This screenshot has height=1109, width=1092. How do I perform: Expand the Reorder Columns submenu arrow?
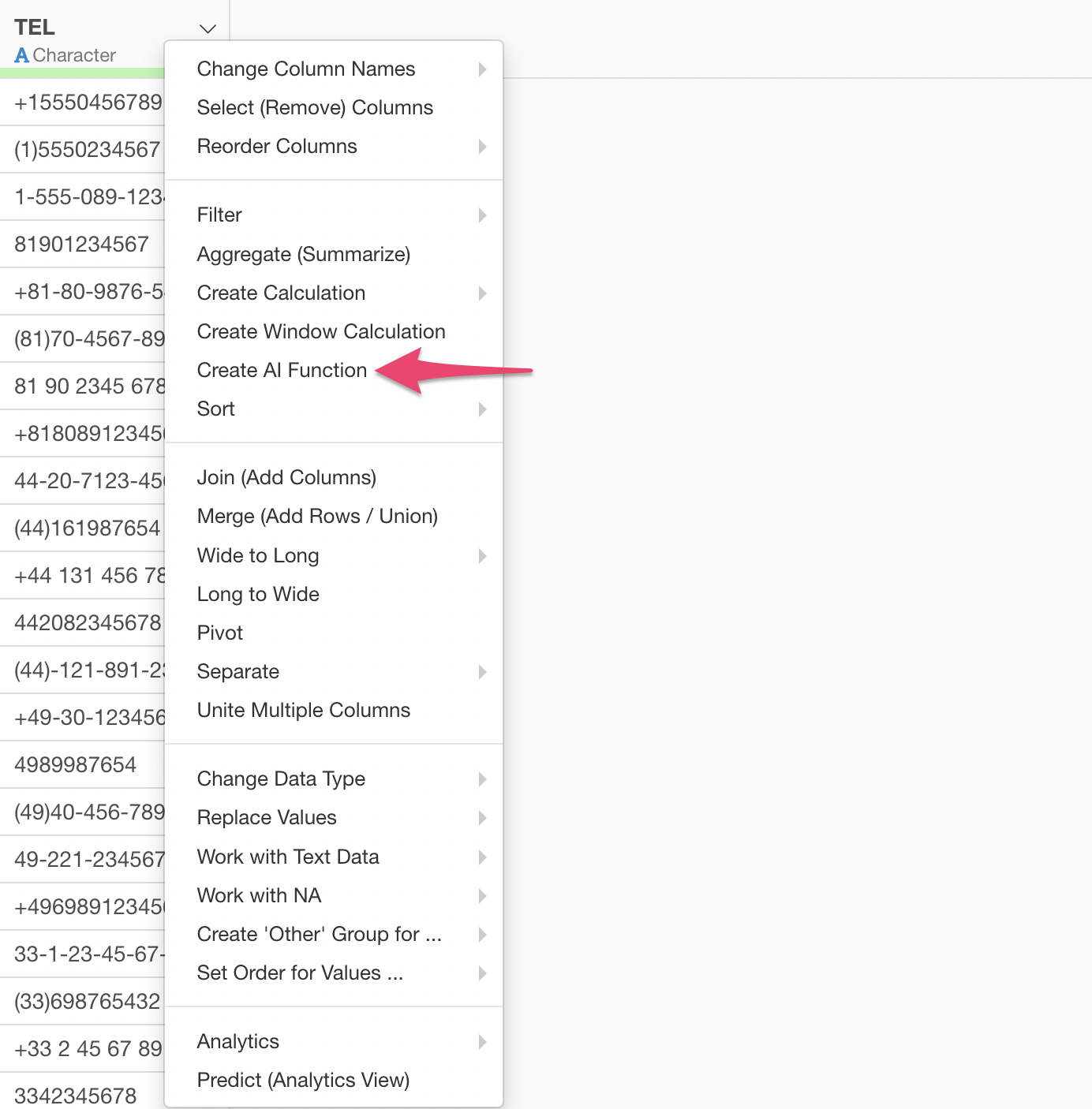point(482,147)
